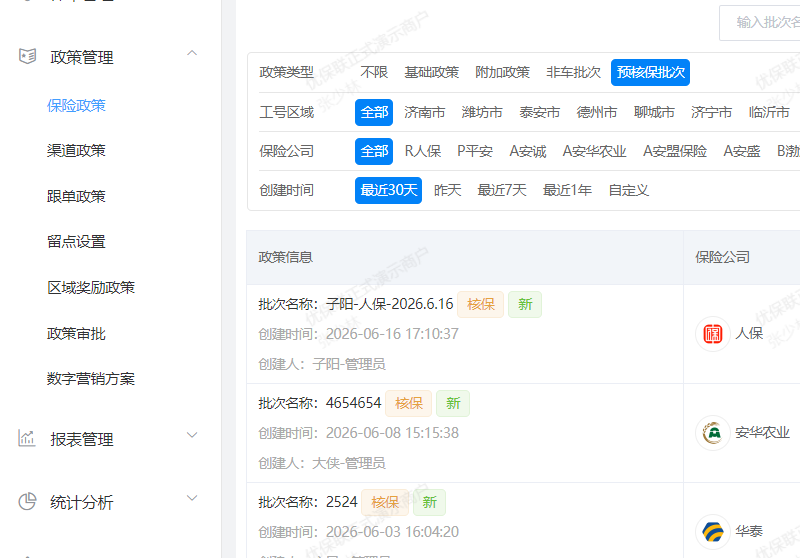Select 最近1年 creation time filter
800x558 pixels.
[x=567, y=190]
